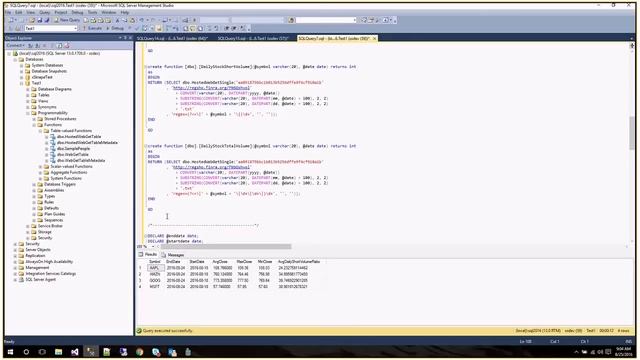Click the Undo icon in toolbar
Viewport: 640px width, 360px height.
142,20
